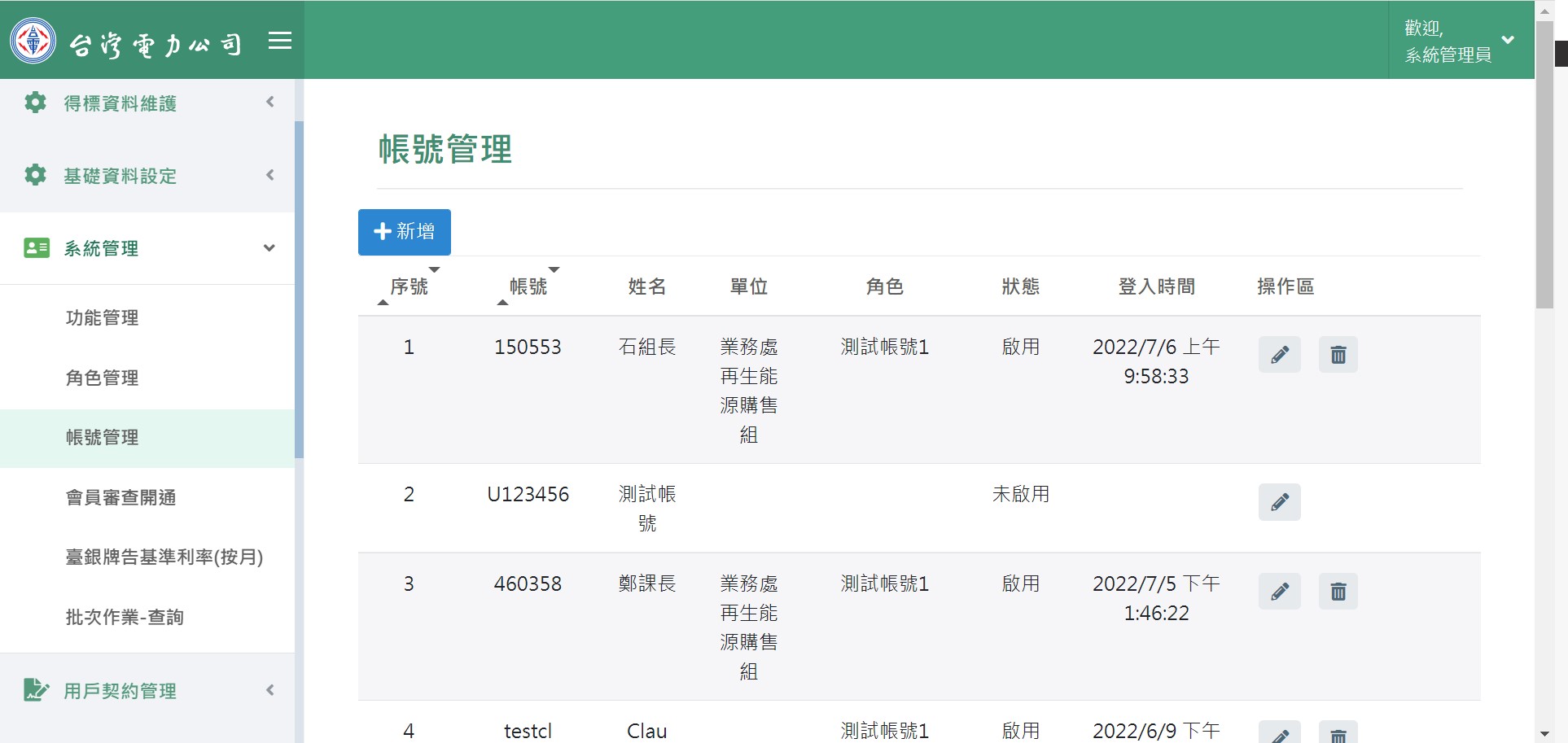Click the 基礎資料設定 menu label
The height and width of the screenshot is (743, 1568).
click(120, 176)
